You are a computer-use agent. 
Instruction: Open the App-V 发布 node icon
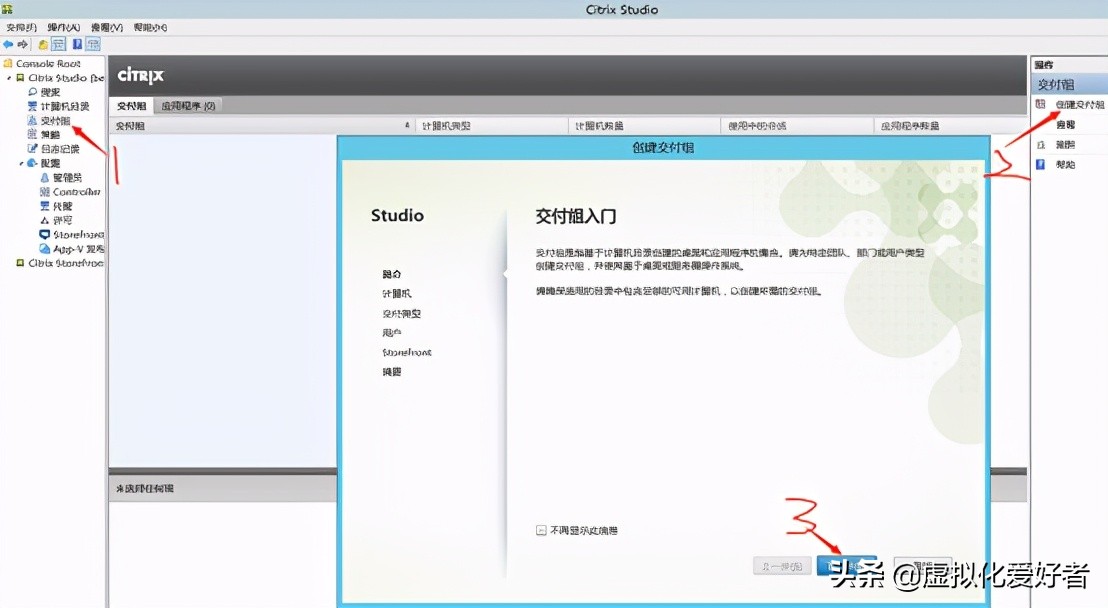pyautogui.click(x=45, y=249)
